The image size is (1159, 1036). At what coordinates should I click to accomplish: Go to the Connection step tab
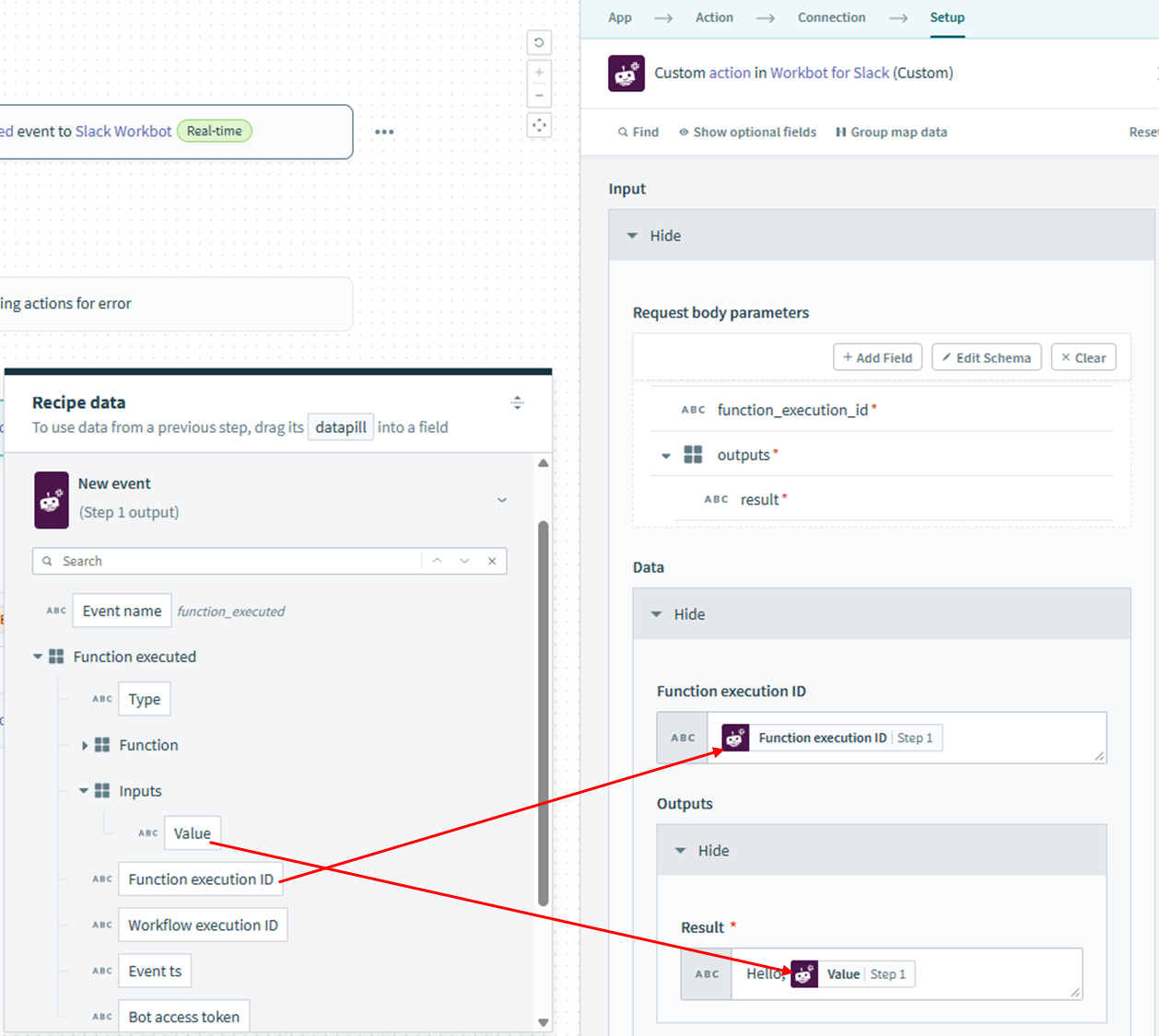click(x=831, y=17)
